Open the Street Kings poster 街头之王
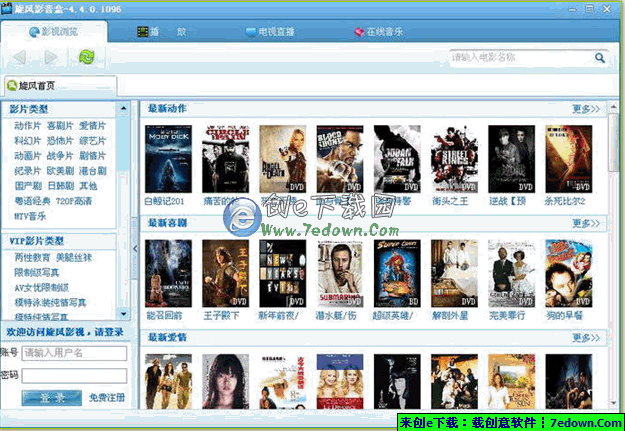The height and width of the screenshot is (431, 625). (x=454, y=159)
